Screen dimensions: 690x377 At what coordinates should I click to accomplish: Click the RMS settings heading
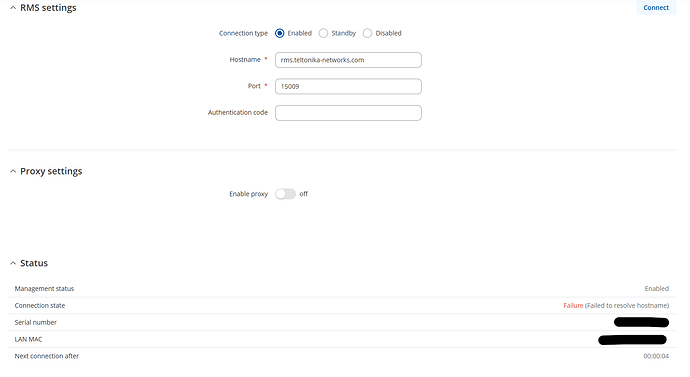coord(48,8)
